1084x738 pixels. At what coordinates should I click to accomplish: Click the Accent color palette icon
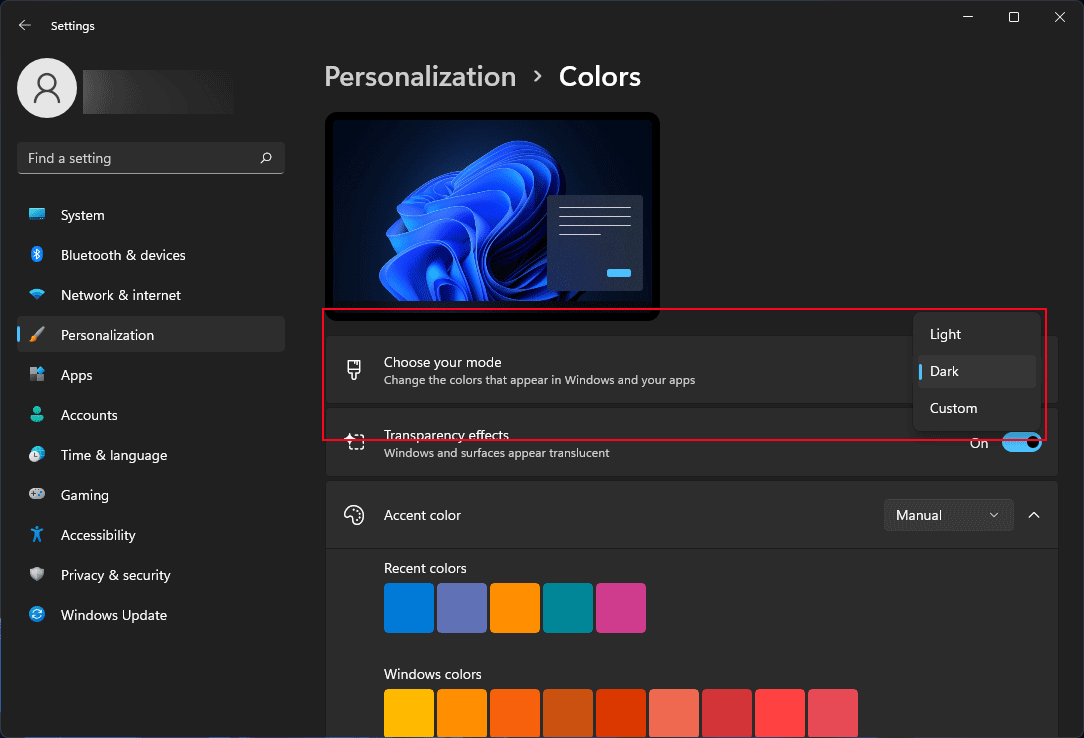[x=354, y=514]
